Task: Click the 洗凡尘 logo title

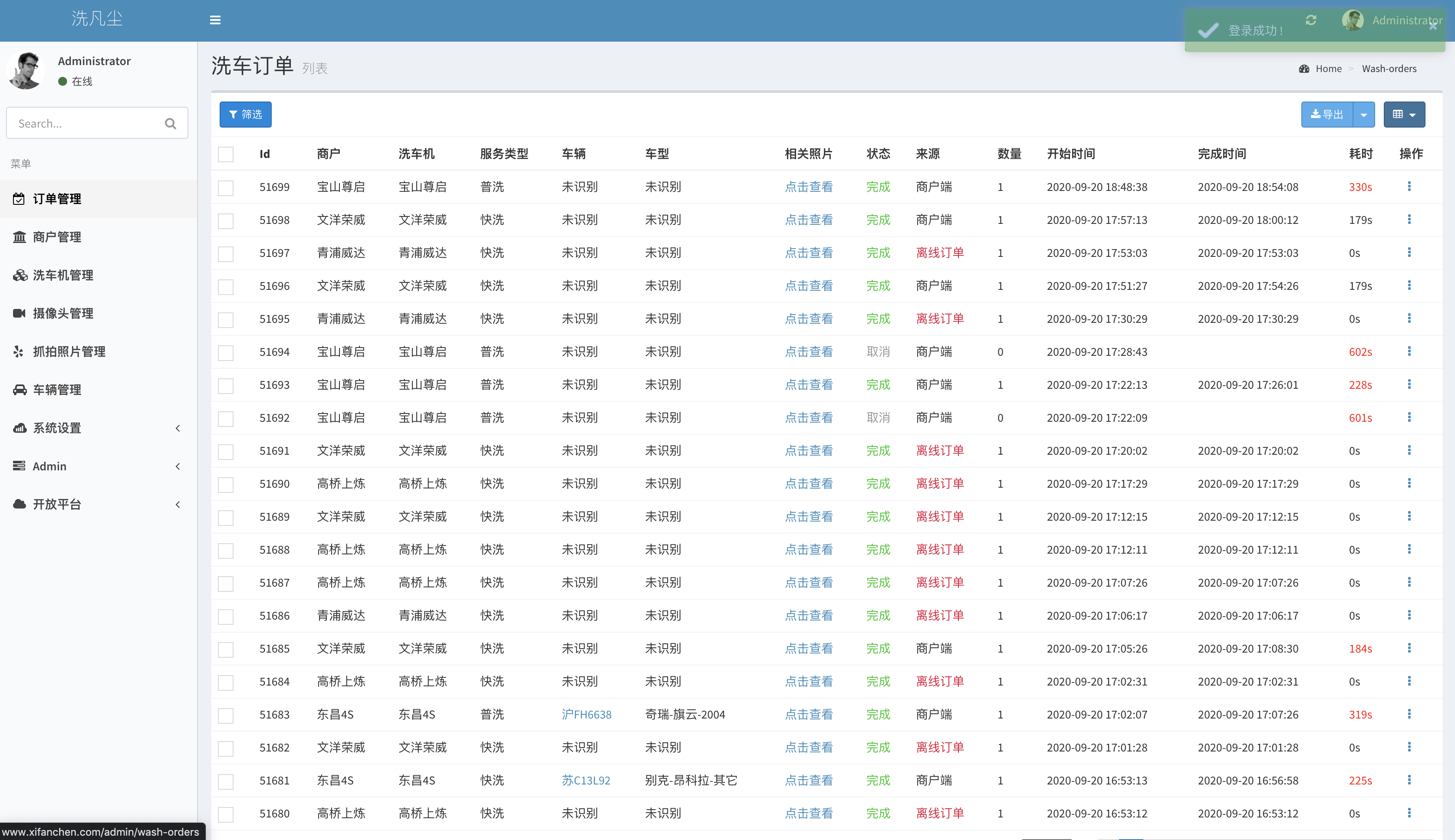Action: pos(97,19)
